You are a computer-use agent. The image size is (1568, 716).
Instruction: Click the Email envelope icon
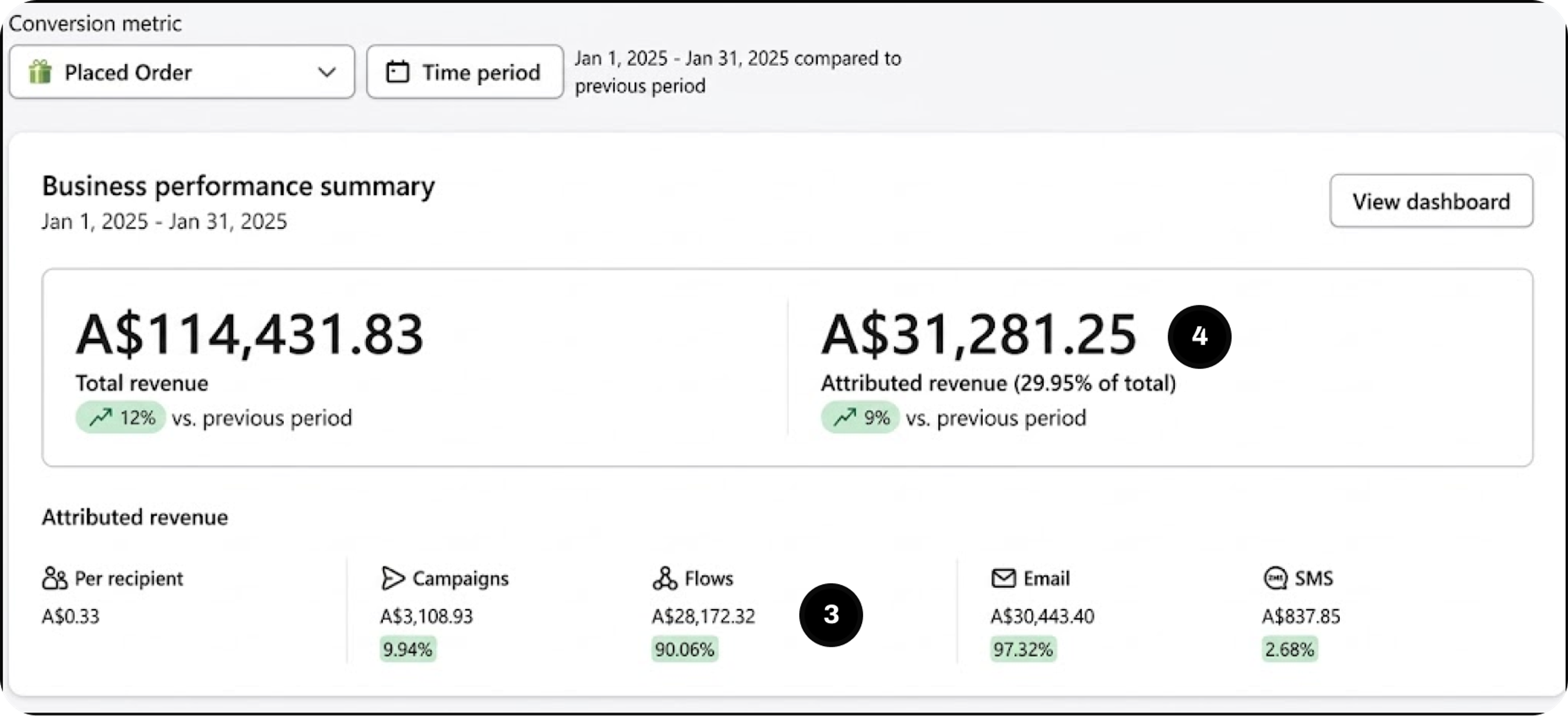click(x=1003, y=578)
